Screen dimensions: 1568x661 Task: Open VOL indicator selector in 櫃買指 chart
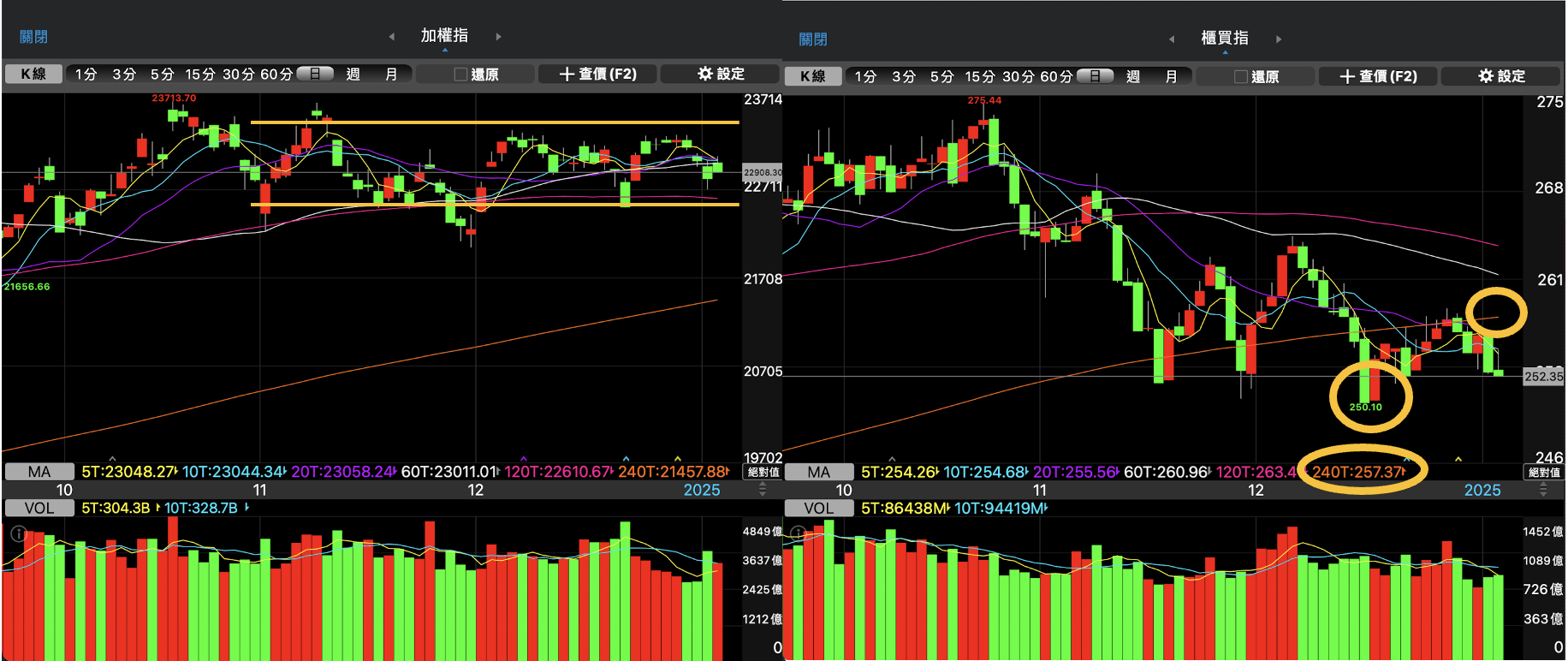click(818, 509)
